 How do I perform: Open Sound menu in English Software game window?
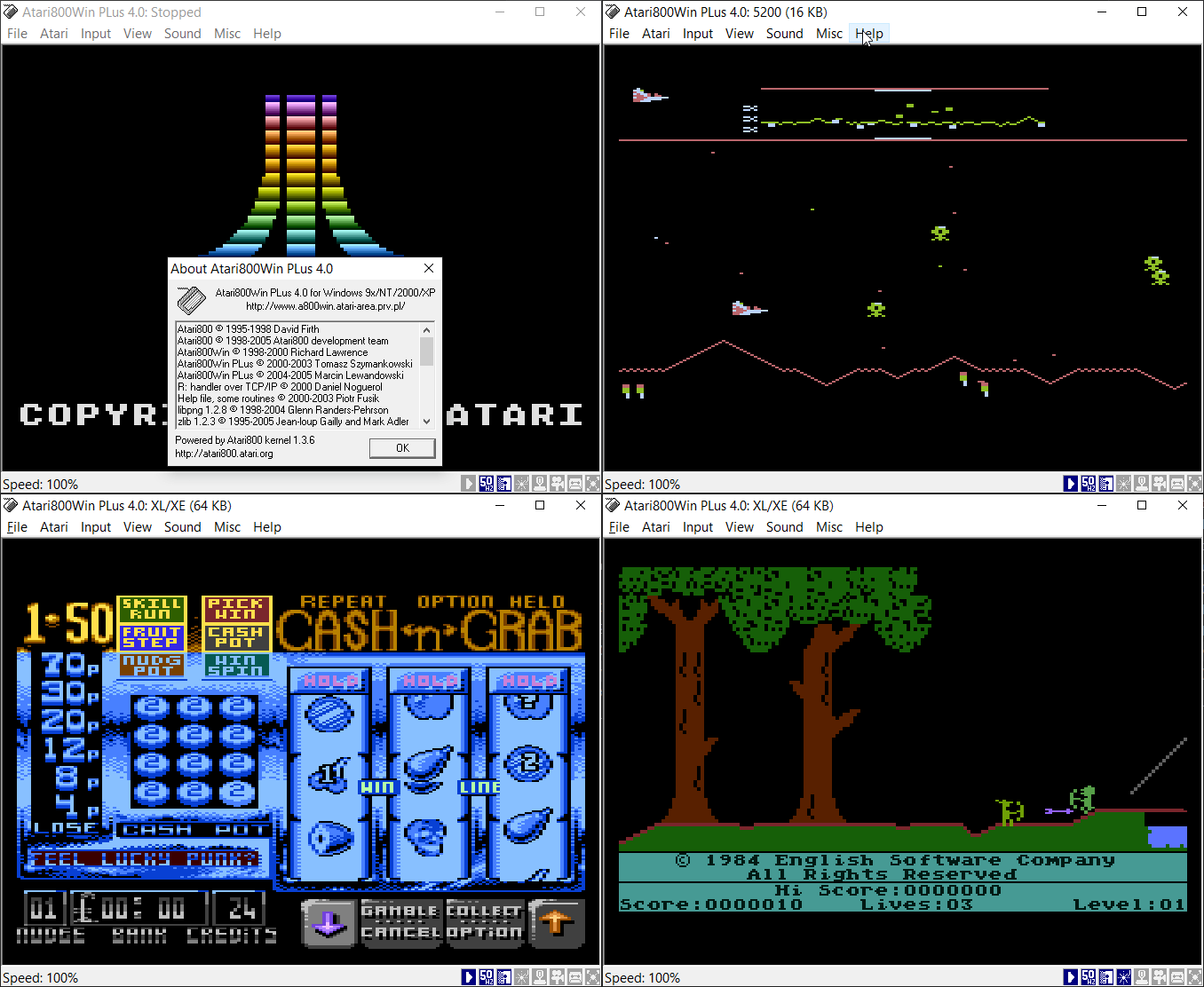point(785,527)
